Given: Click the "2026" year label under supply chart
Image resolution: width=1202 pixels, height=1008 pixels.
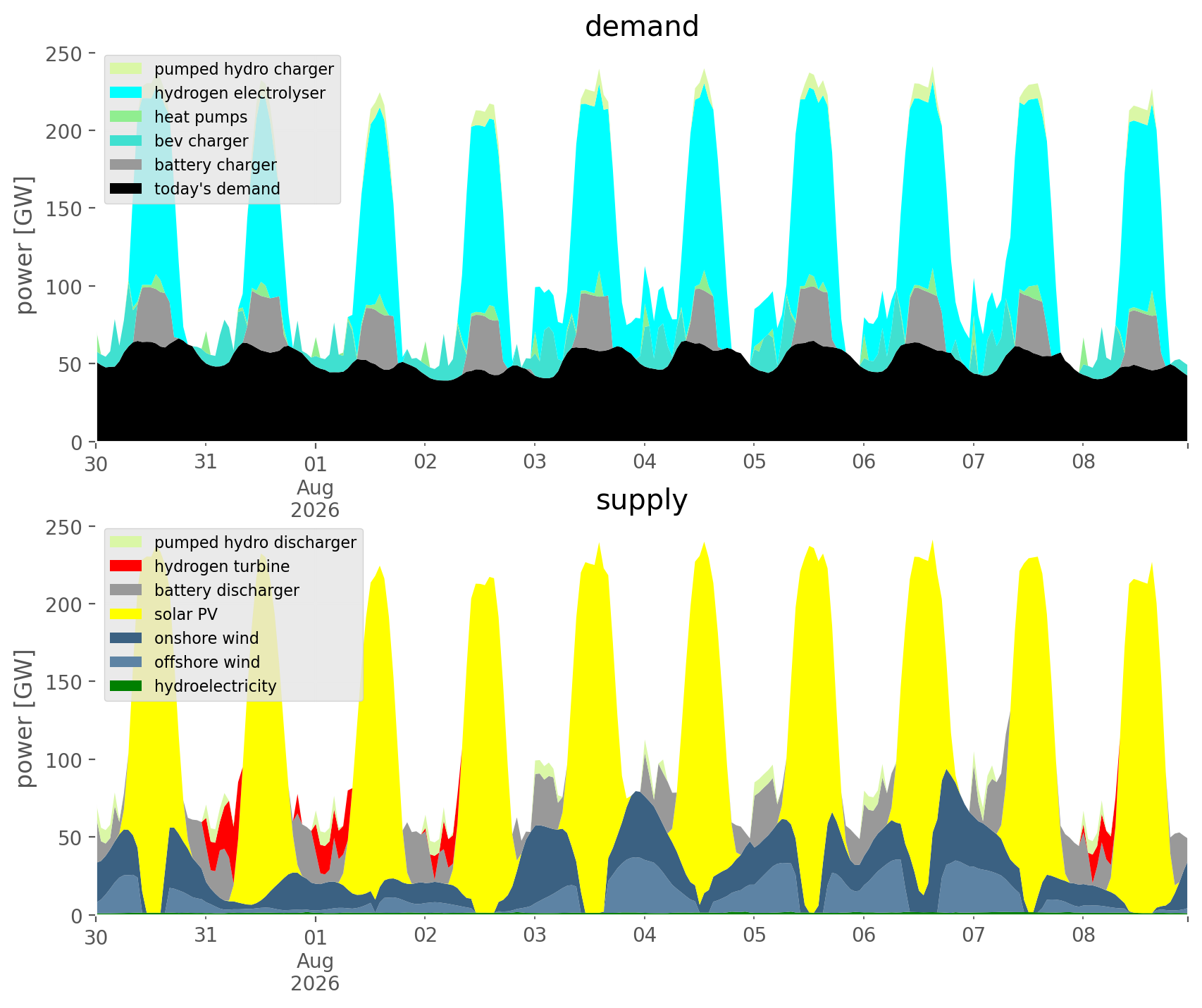Looking at the screenshot, I should pyautogui.click(x=315, y=983).
